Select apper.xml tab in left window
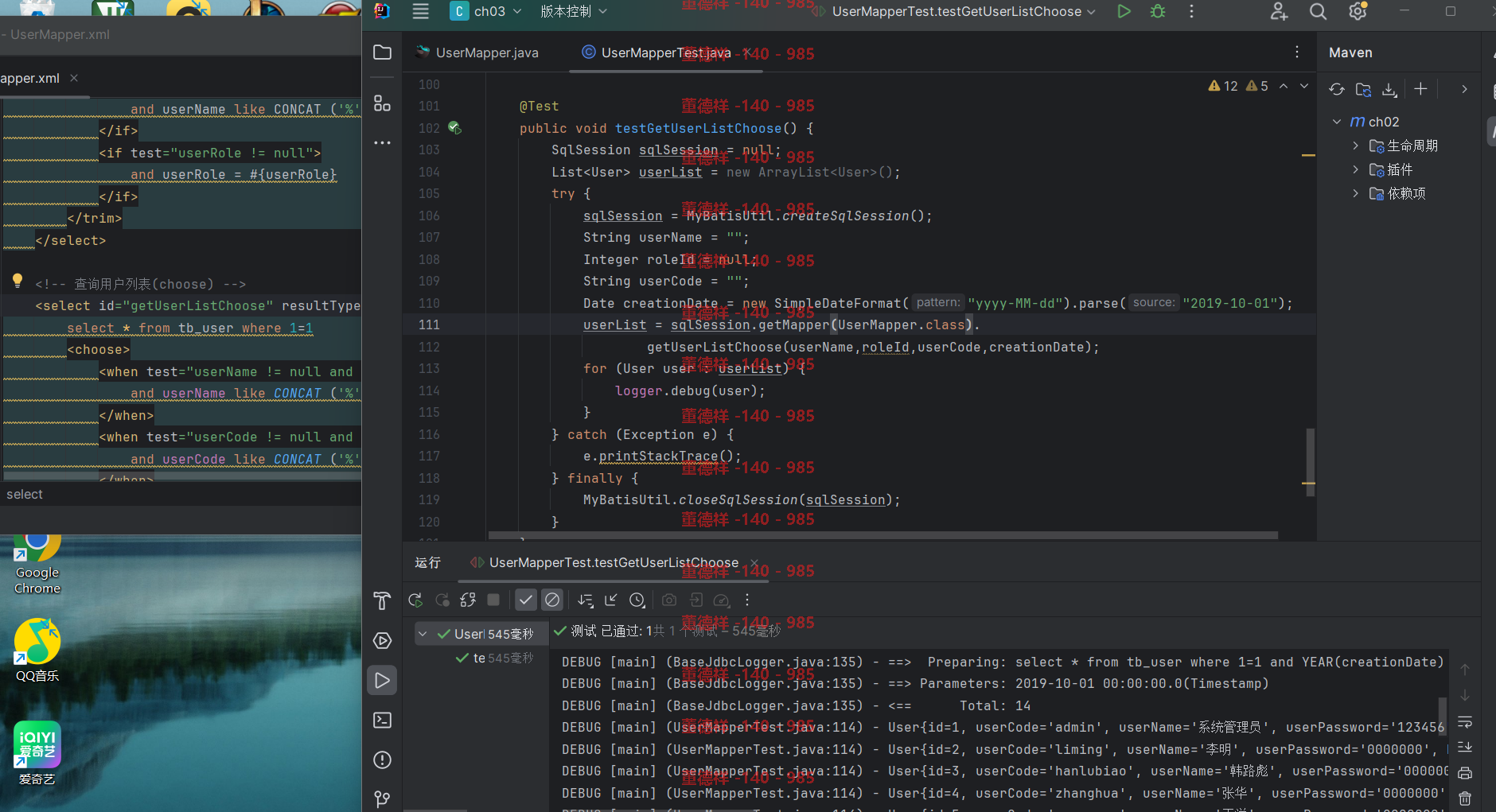This screenshot has width=1496, height=812. point(30,78)
